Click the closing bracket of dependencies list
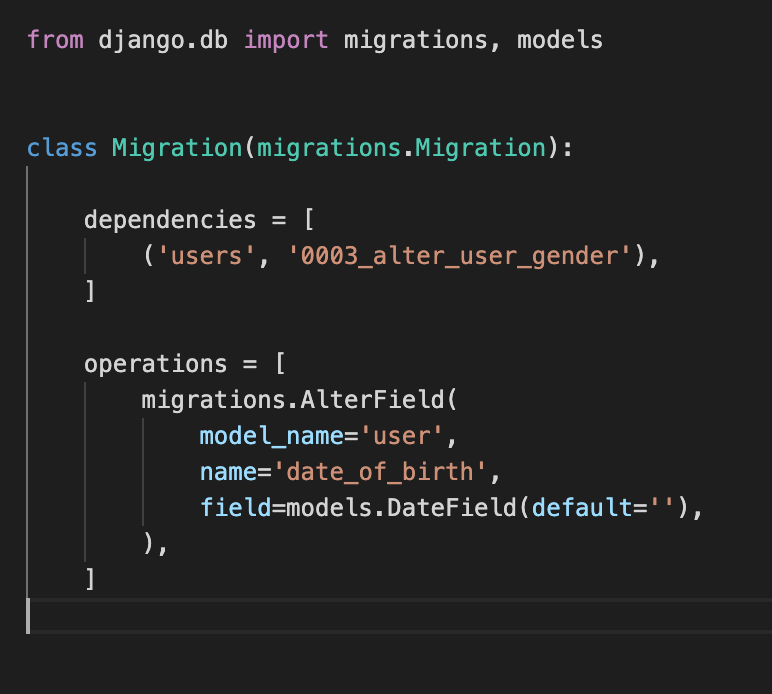Viewport: 772px width, 694px height. click(x=90, y=291)
